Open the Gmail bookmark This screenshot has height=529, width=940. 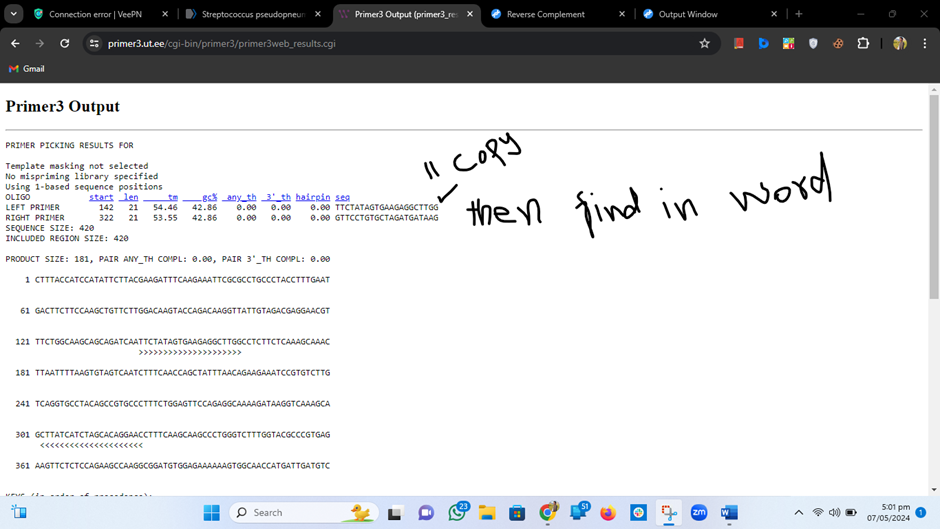26,69
